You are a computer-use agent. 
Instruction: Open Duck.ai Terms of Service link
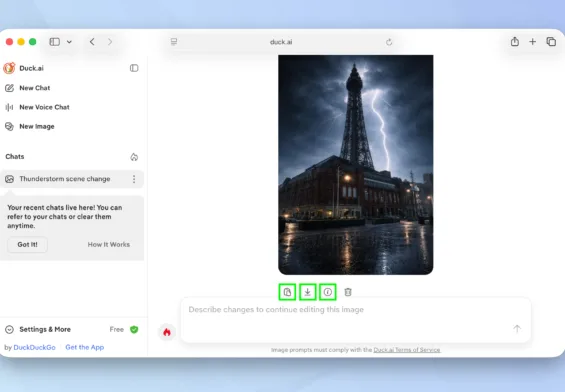pyautogui.click(x=407, y=350)
